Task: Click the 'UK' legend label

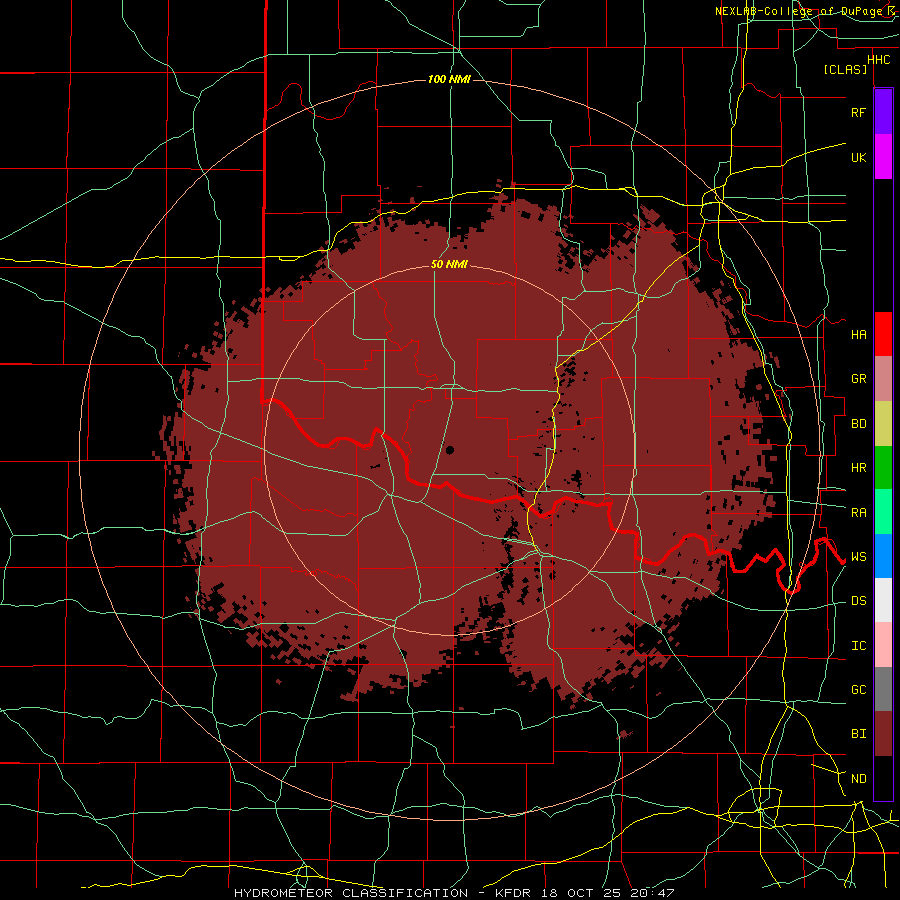Action: [x=858, y=157]
